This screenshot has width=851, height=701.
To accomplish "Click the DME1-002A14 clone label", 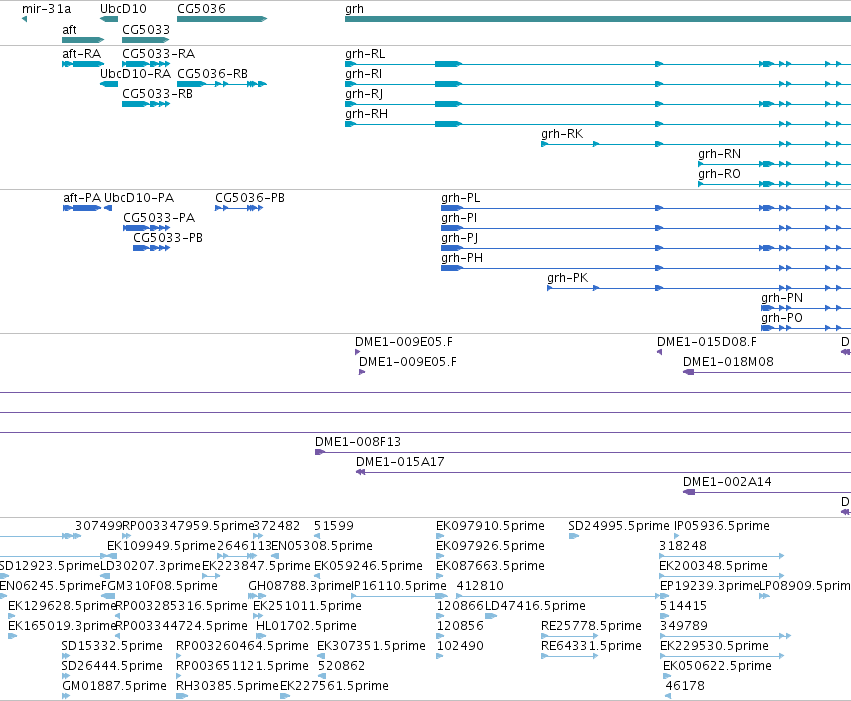I will pos(727,482).
